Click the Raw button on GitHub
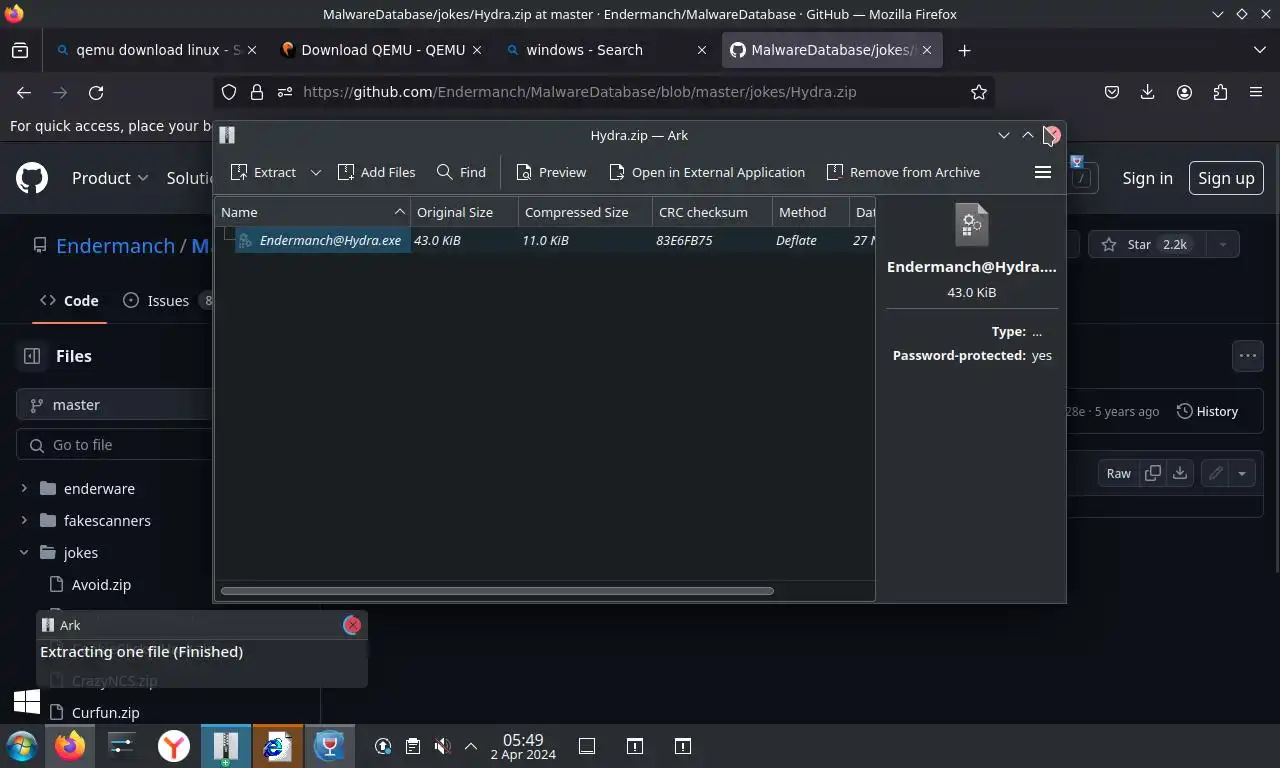 tap(1118, 473)
